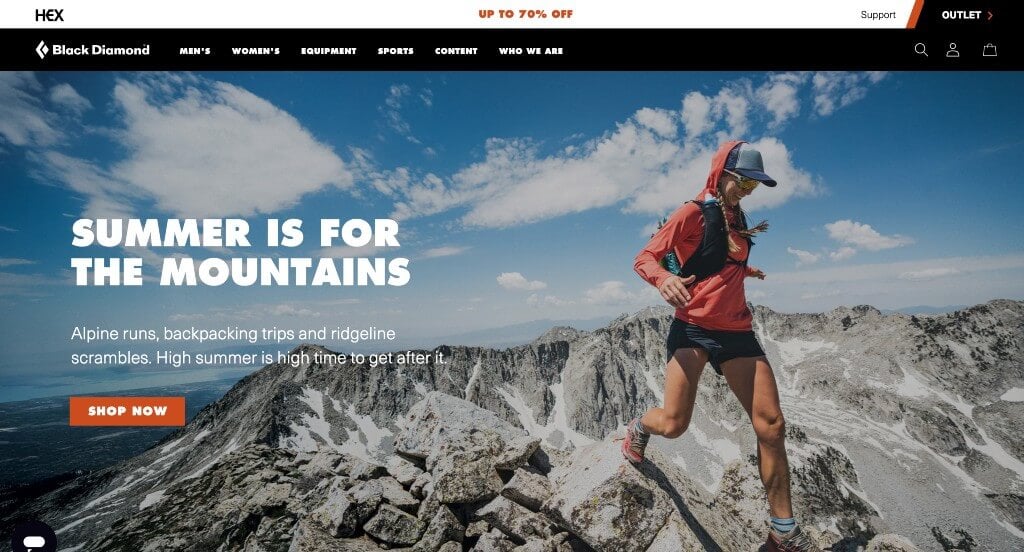
Task: Click the Black Diamond logo
Action: coord(92,50)
